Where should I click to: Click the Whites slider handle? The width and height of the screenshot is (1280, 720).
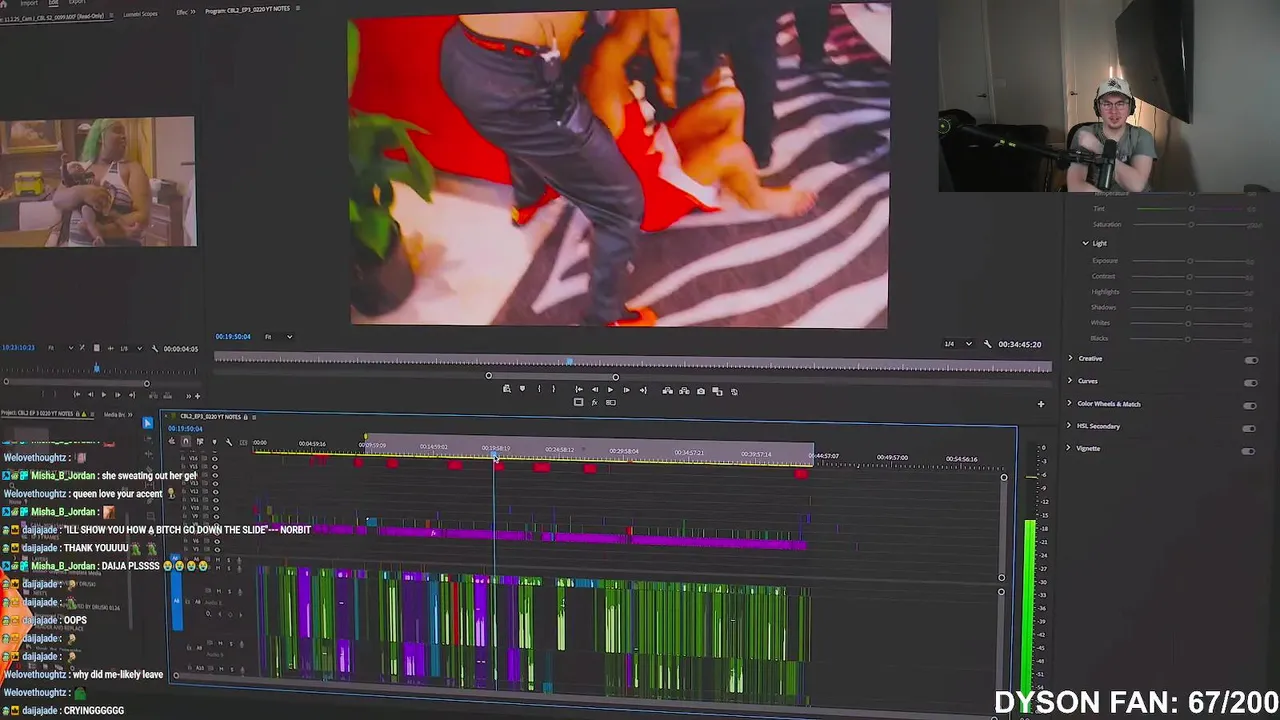pyautogui.click(x=1190, y=323)
